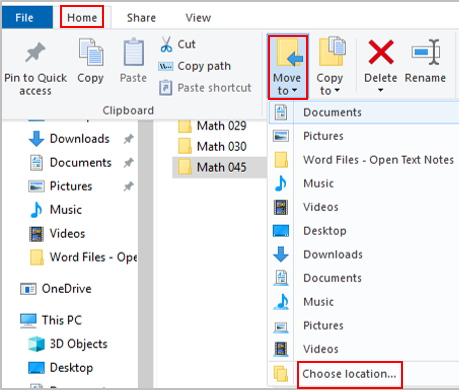Switch to the Home ribbon tab
Screen dimensions: 459x390
[x=82, y=17]
